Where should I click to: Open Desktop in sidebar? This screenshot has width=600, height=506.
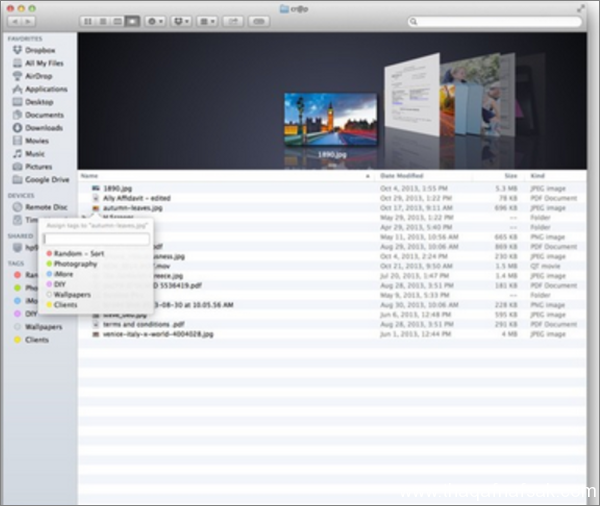(x=33, y=102)
